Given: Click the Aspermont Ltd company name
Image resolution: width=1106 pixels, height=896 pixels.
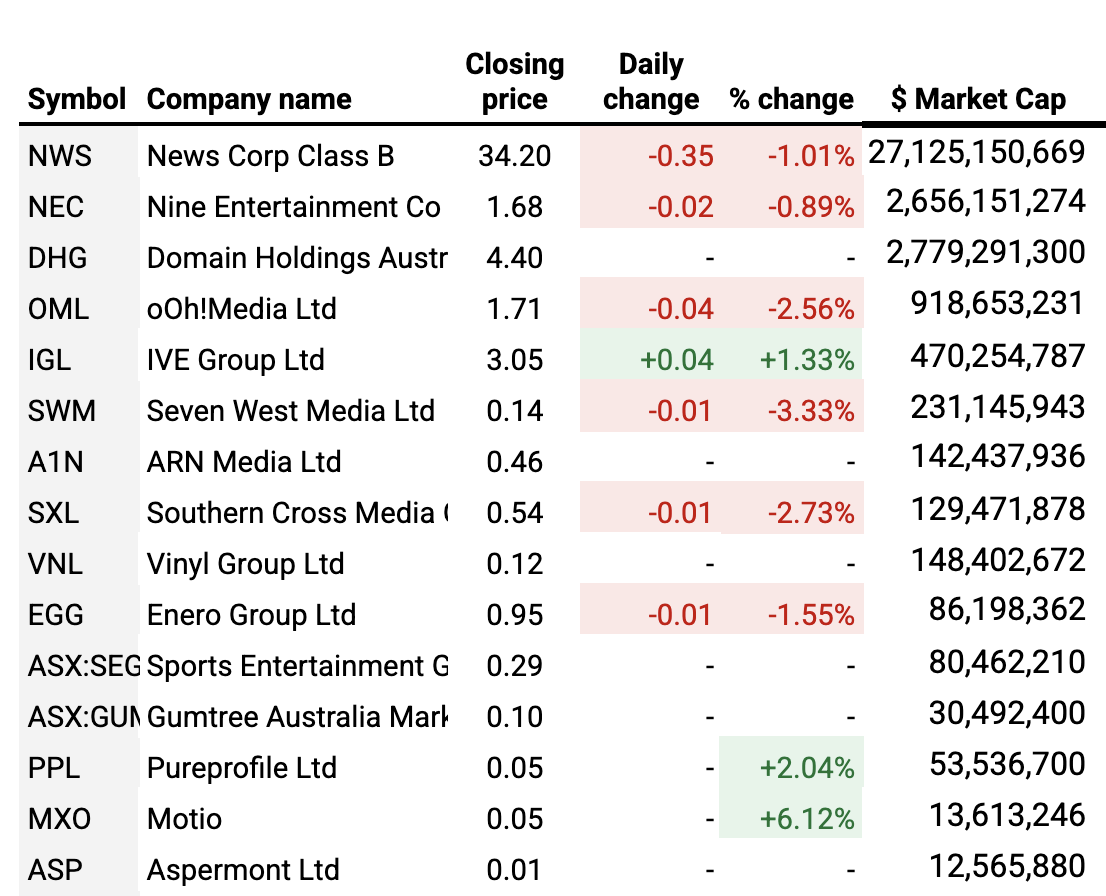Looking at the screenshot, I should click(x=243, y=870).
